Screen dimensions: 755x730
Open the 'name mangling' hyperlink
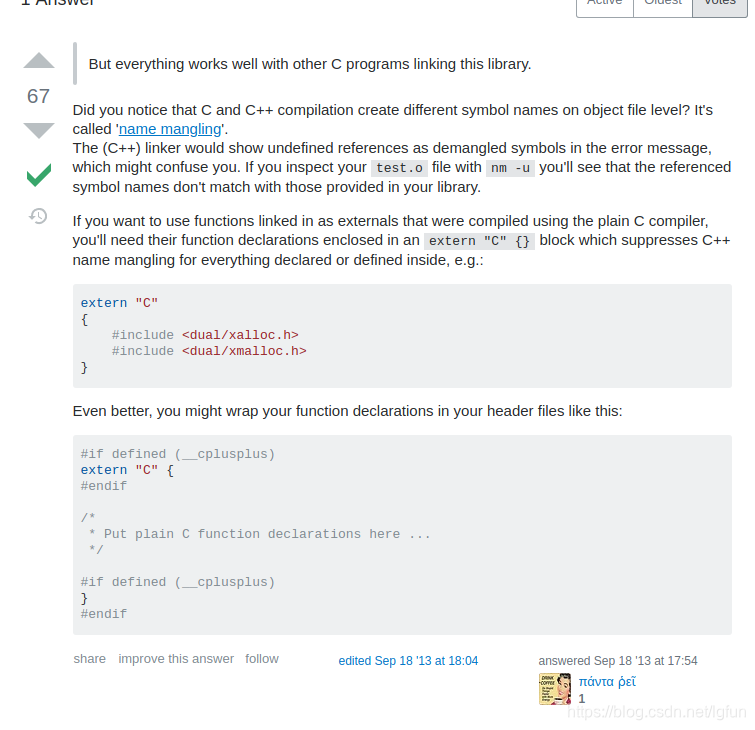(170, 129)
